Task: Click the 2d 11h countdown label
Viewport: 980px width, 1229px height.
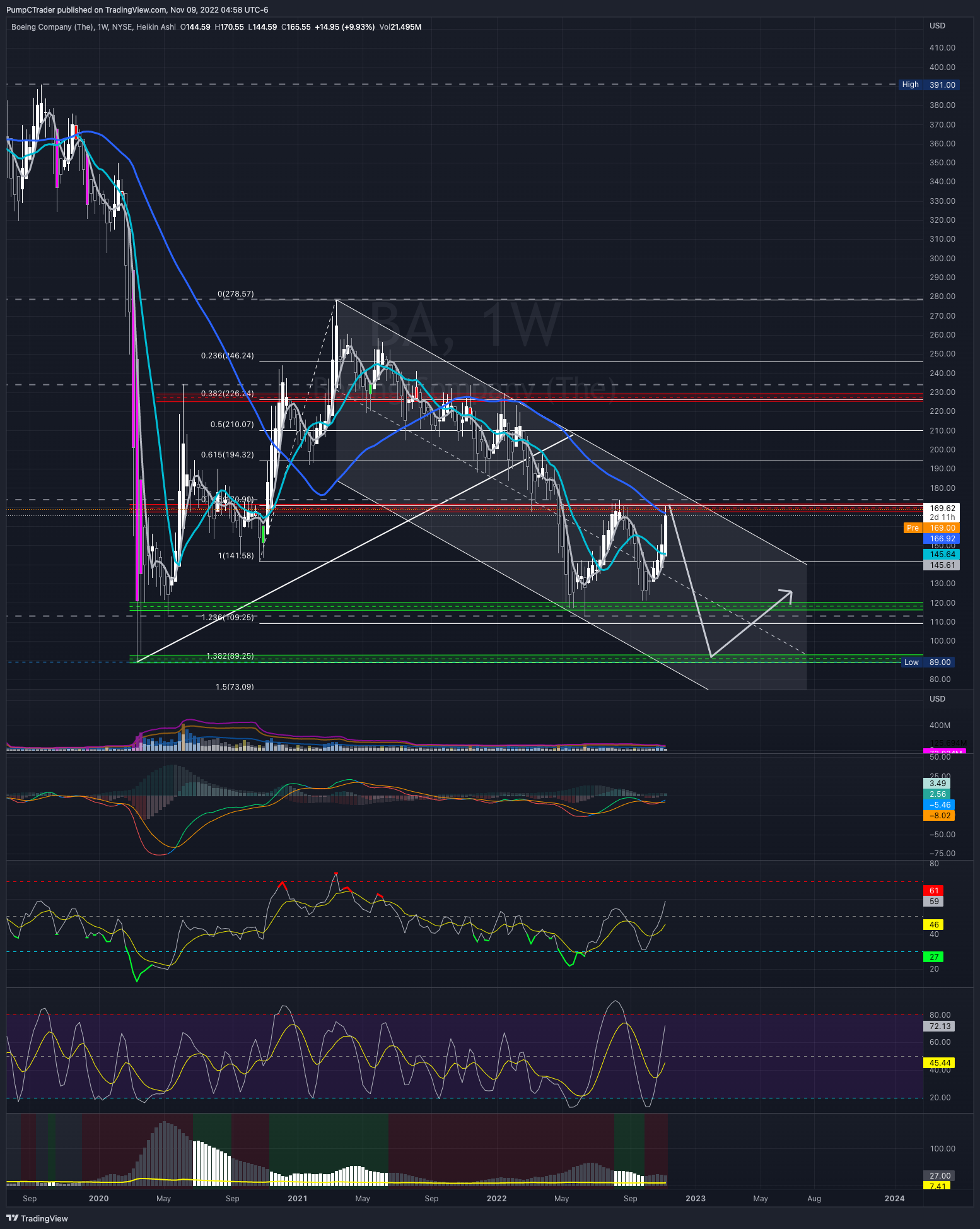Action: pyautogui.click(x=942, y=517)
